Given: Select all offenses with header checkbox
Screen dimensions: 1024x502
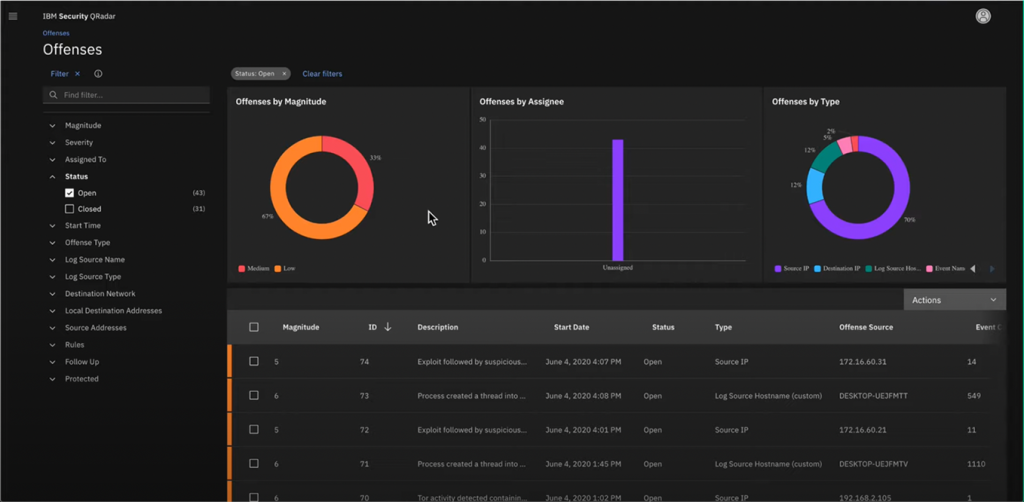Looking at the screenshot, I should 254,327.
